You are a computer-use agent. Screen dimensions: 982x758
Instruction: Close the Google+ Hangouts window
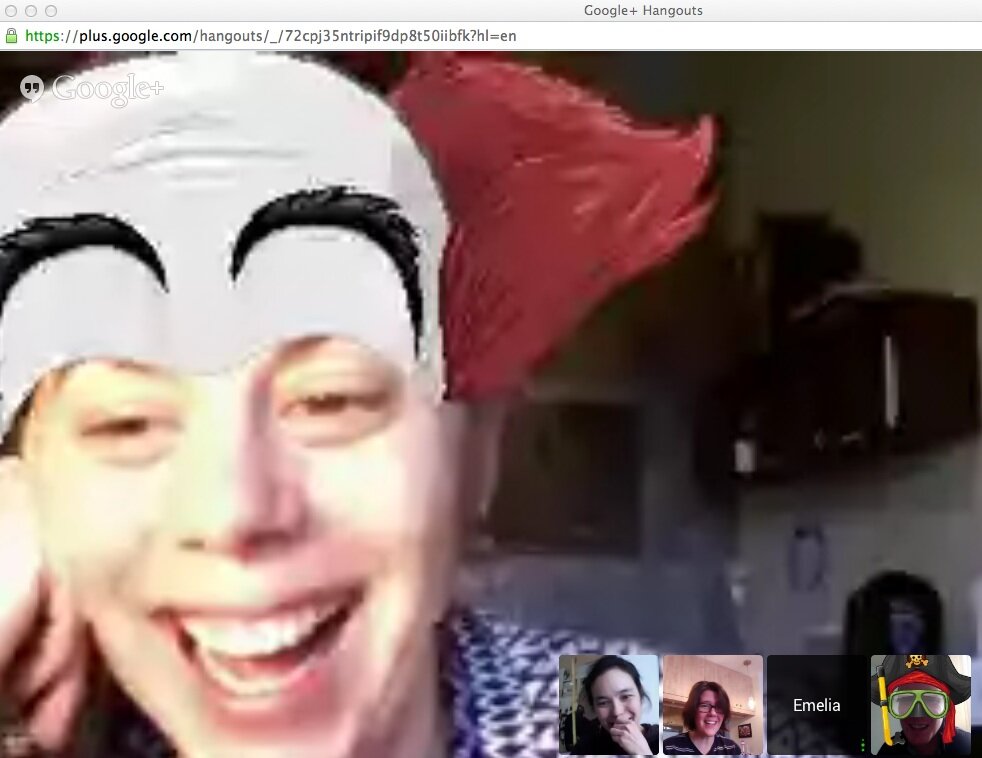tap(11, 11)
